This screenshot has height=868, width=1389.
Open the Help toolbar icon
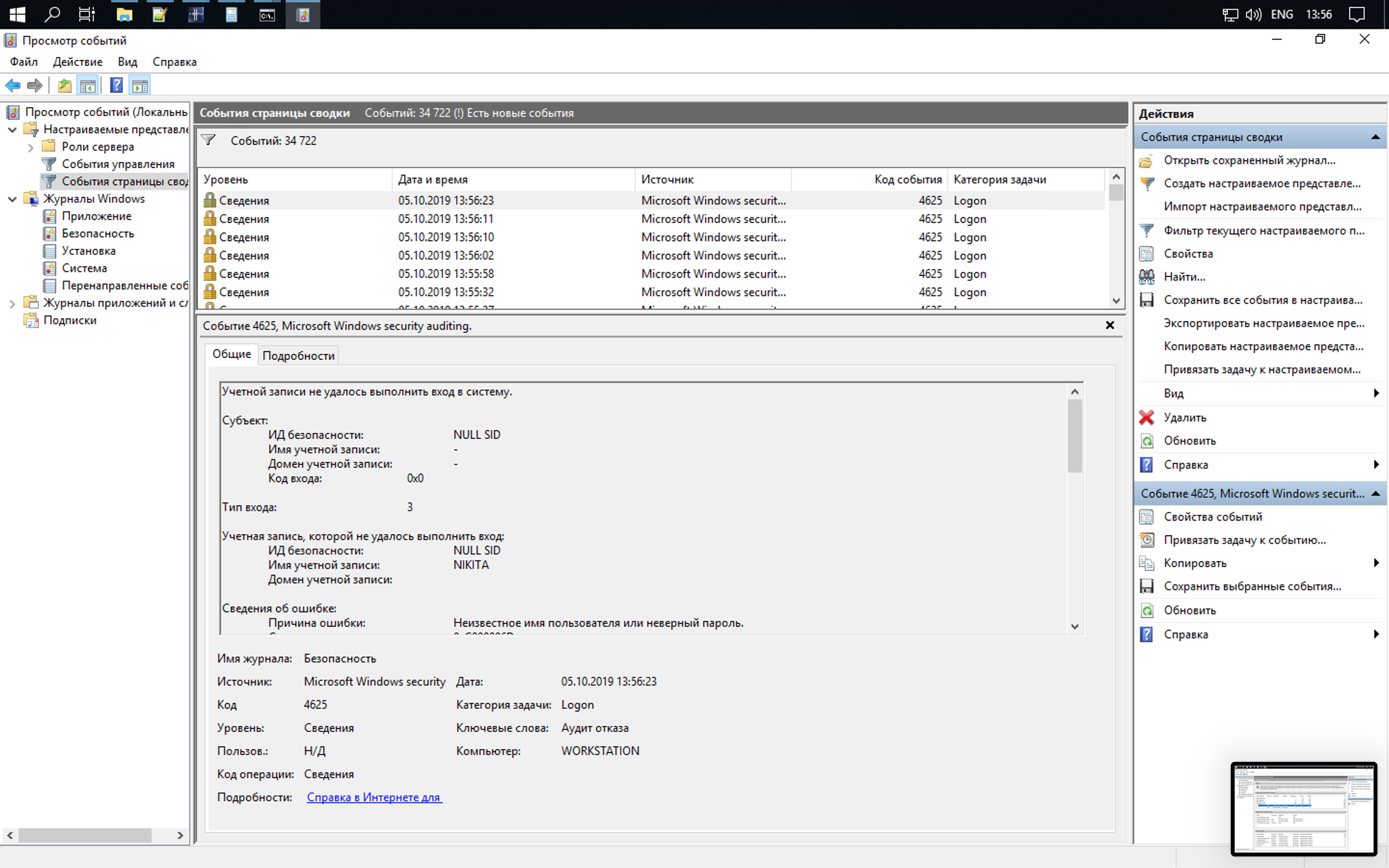pos(117,85)
